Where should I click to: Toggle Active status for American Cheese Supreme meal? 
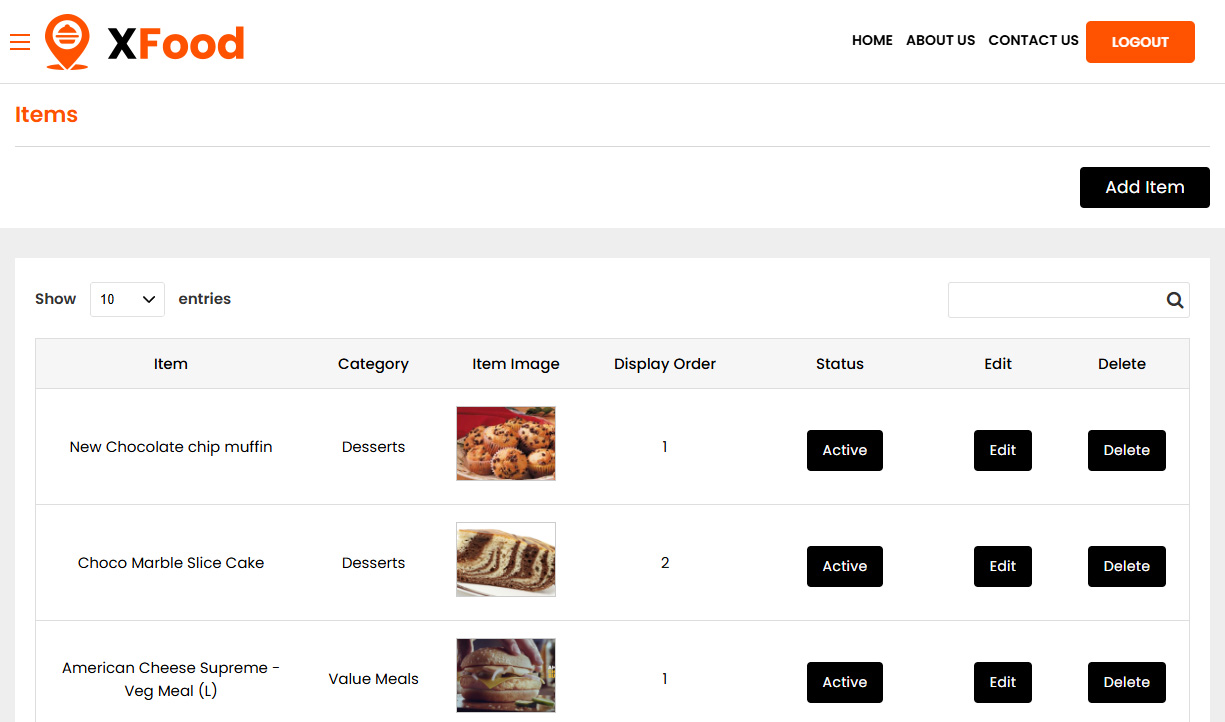(x=844, y=682)
